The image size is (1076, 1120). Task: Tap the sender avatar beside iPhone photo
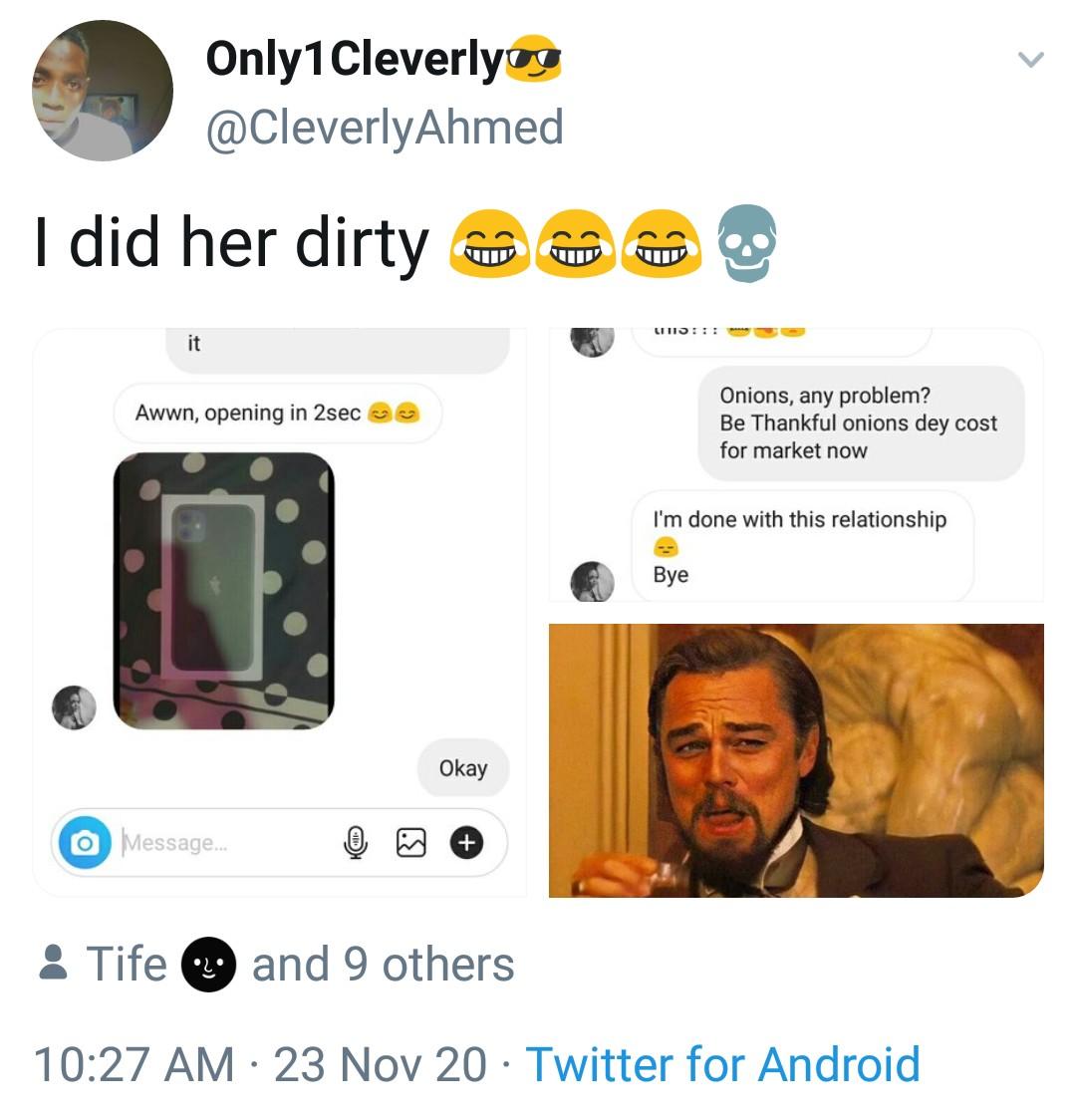coord(75,706)
